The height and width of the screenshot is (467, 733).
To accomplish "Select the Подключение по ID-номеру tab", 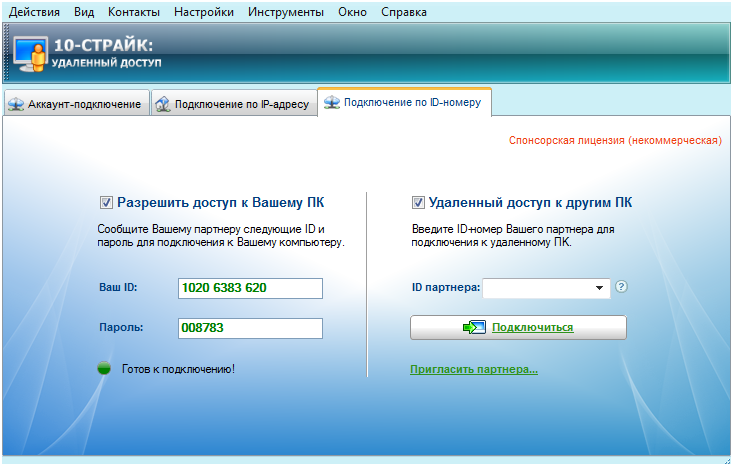I will 404,102.
